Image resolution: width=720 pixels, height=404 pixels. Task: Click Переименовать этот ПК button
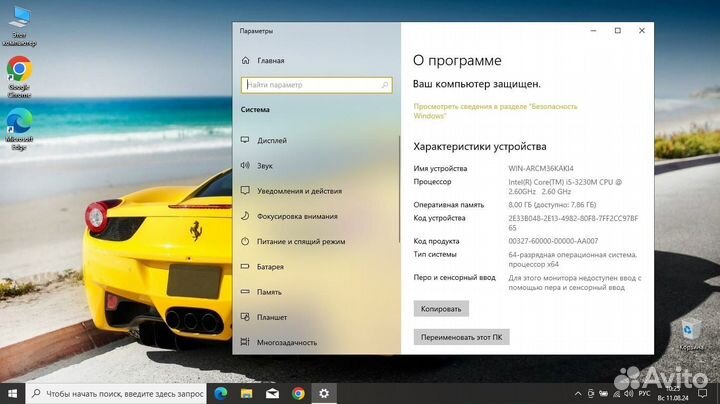461,337
